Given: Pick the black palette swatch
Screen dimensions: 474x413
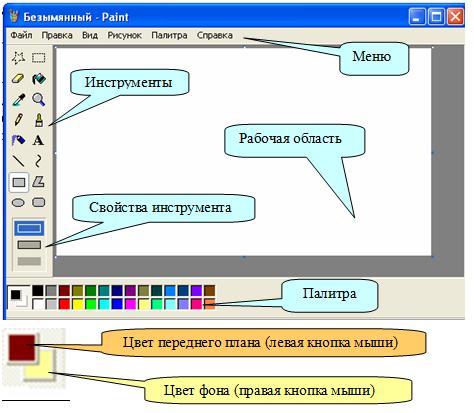Looking at the screenshot, I should pos(38,291).
